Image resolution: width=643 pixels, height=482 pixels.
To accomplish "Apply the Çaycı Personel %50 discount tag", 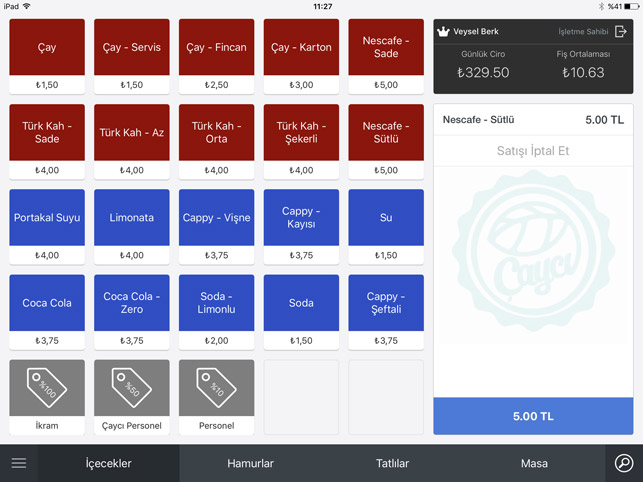I will [x=132, y=388].
